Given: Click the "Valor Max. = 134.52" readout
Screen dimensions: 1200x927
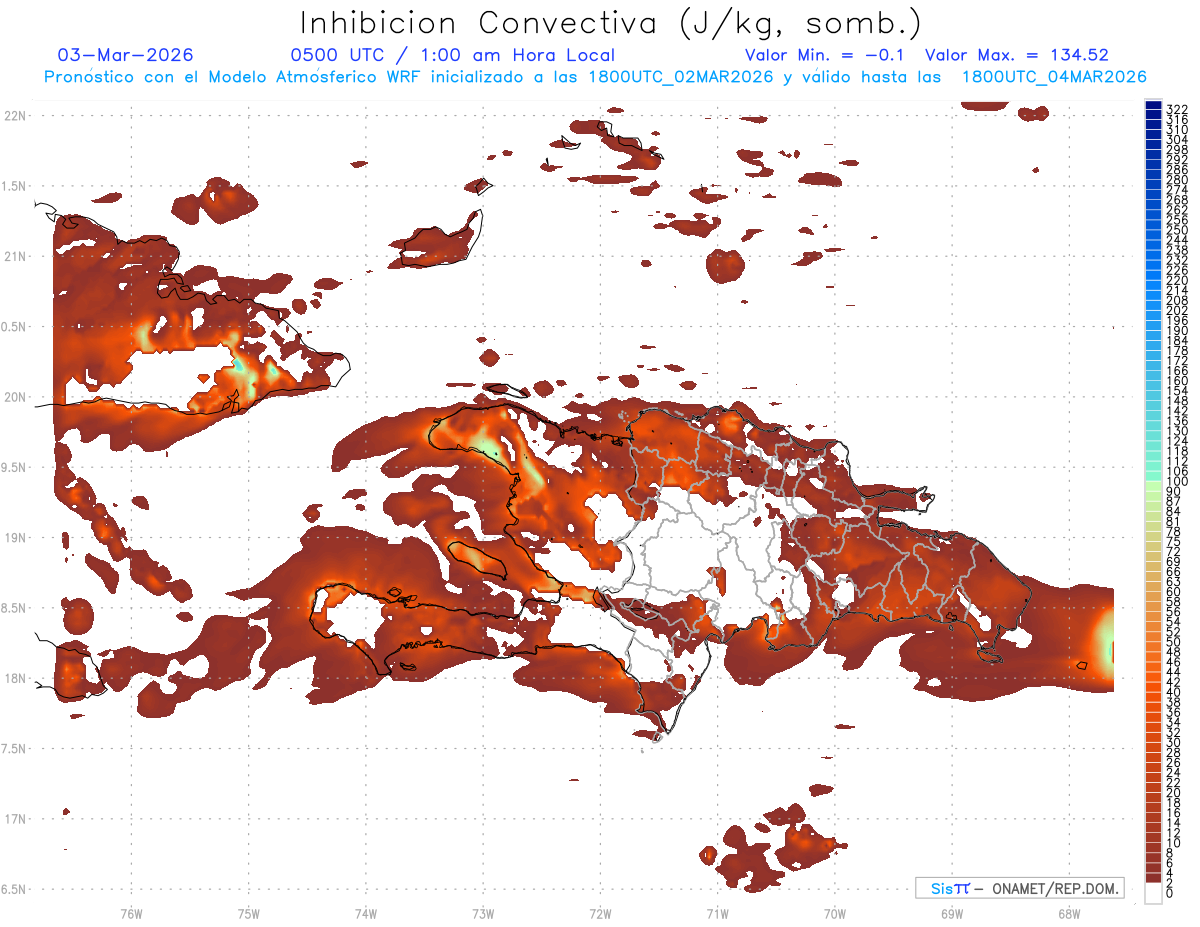Looking at the screenshot, I should pyautogui.click(x=1017, y=55).
